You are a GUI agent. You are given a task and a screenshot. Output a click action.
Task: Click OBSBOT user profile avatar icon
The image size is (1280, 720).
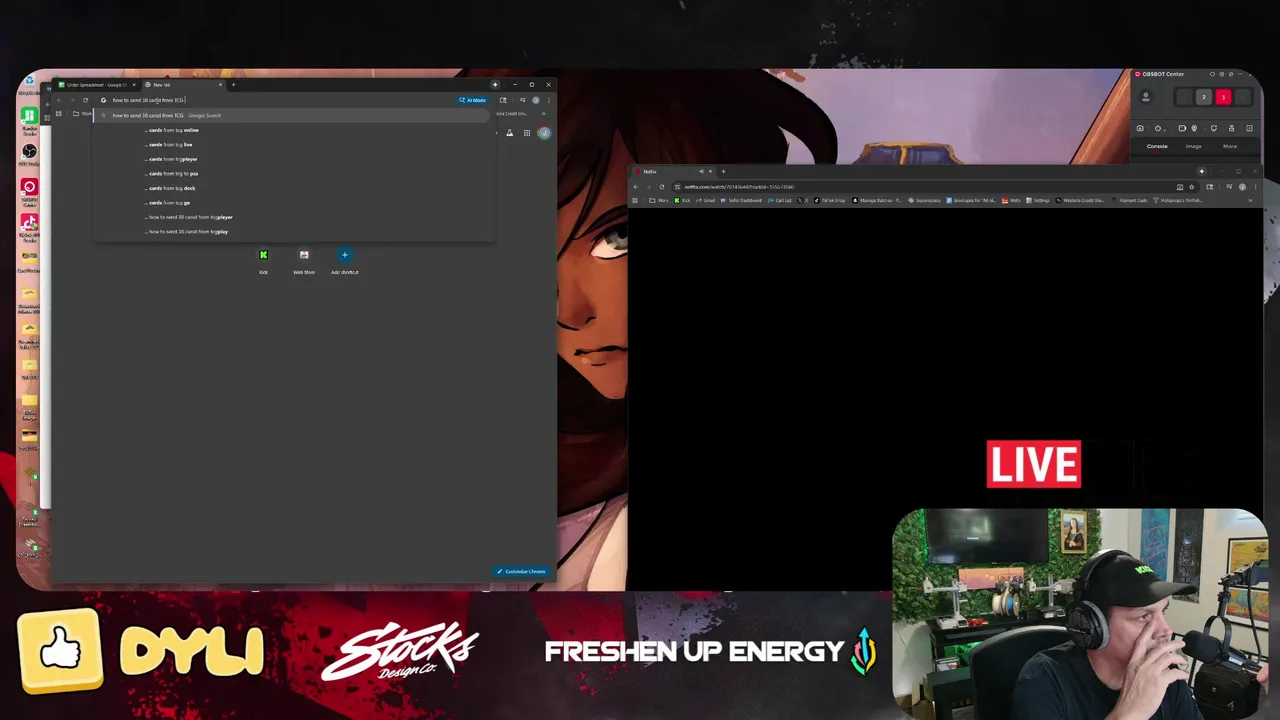pos(1146,97)
